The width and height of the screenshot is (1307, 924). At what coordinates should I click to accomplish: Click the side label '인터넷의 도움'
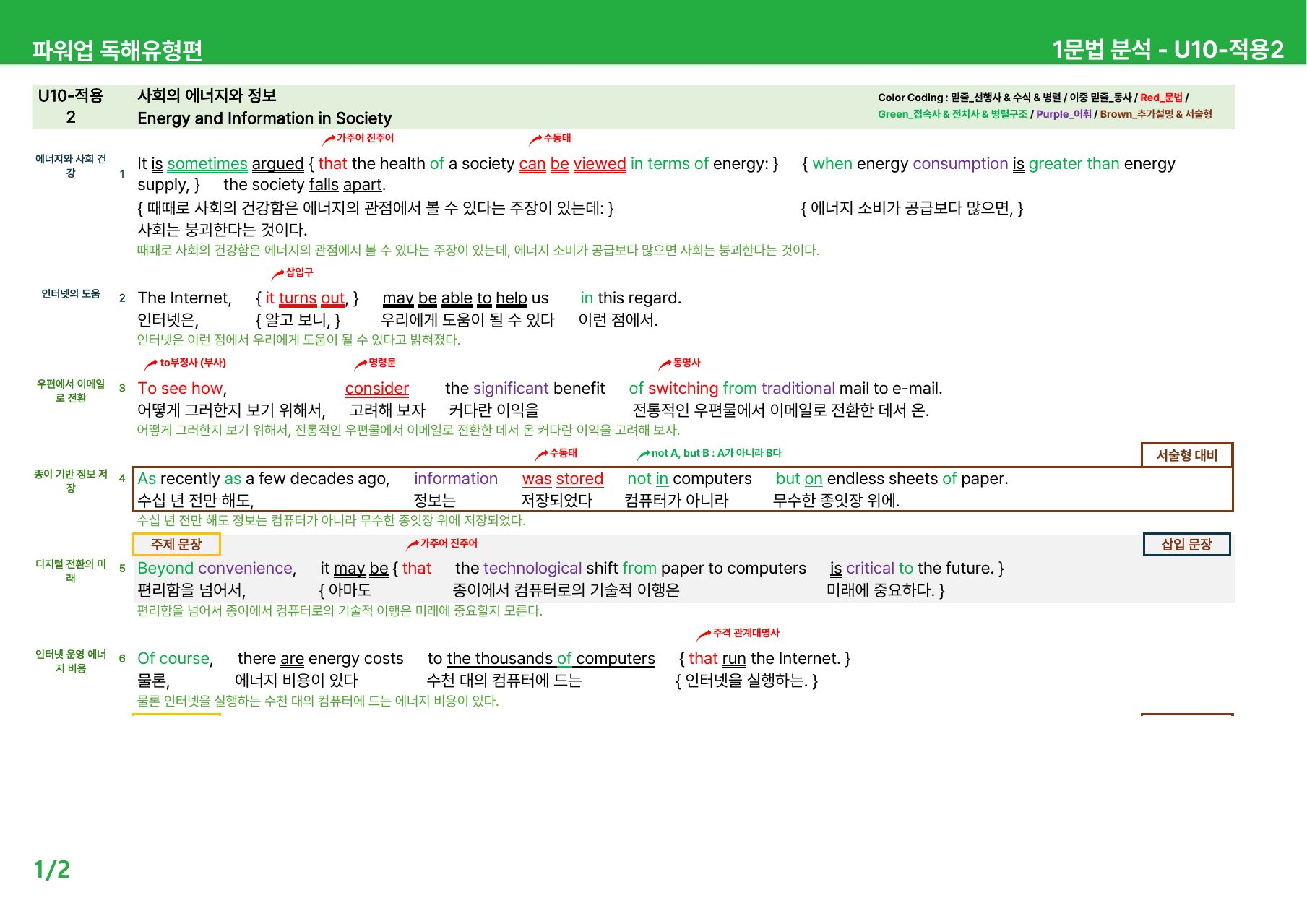(71, 293)
